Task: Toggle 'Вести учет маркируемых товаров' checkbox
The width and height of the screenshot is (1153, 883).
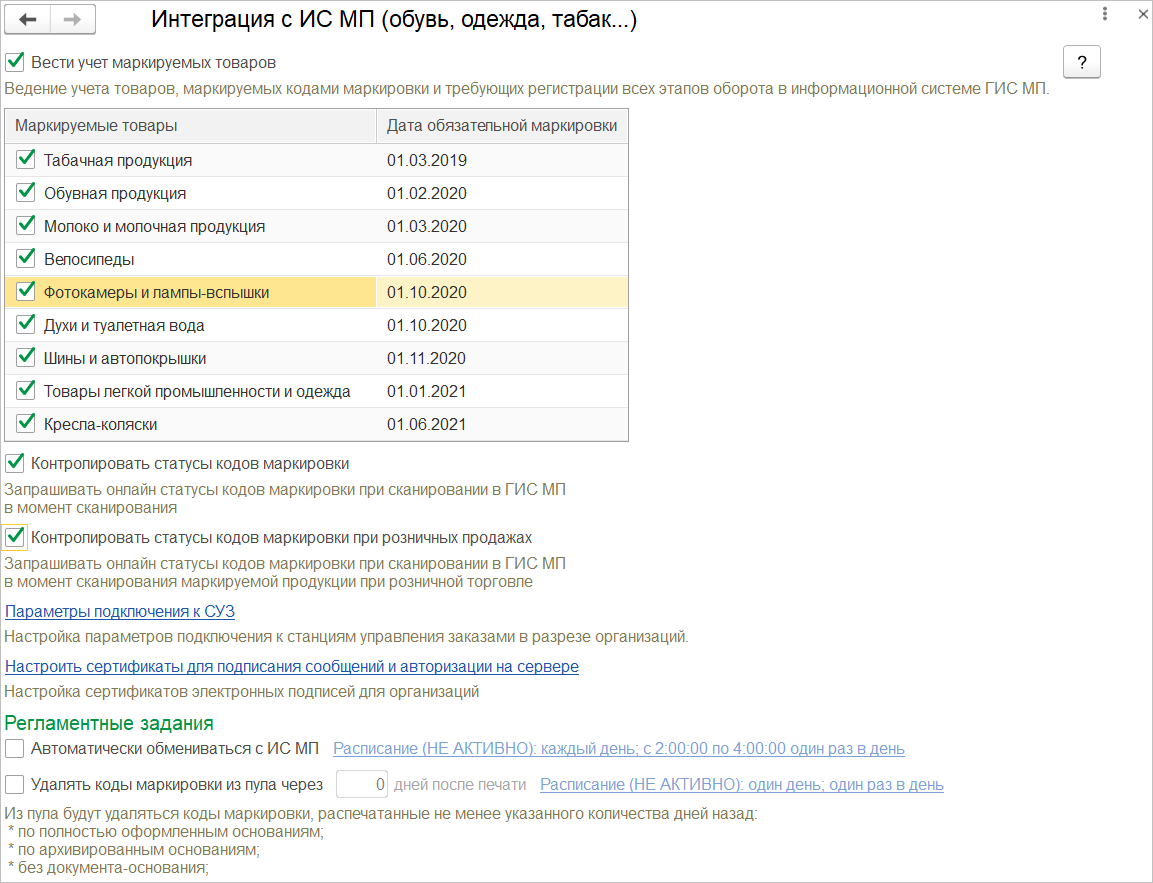Action: (x=15, y=62)
